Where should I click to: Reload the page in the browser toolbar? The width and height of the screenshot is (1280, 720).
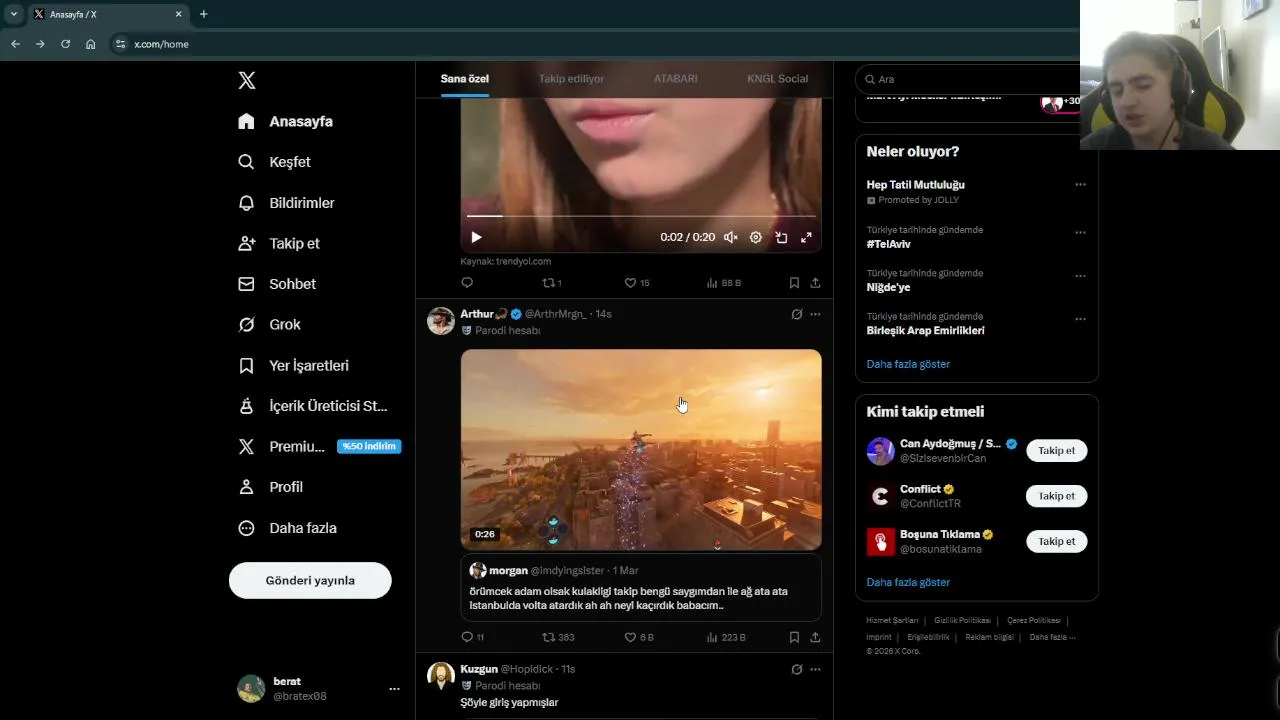click(x=65, y=44)
